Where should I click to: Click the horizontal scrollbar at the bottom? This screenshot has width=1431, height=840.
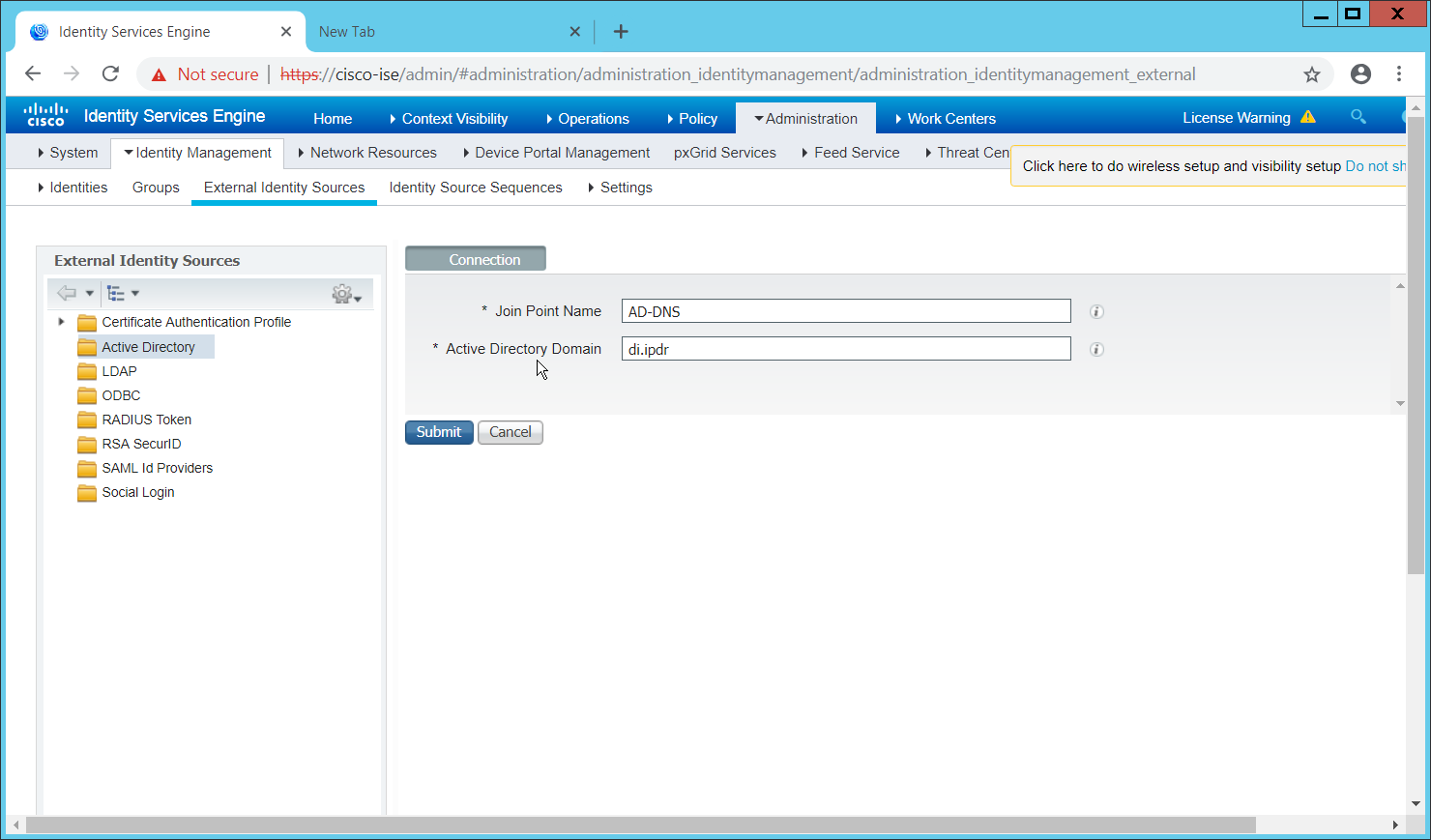[x=640, y=825]
